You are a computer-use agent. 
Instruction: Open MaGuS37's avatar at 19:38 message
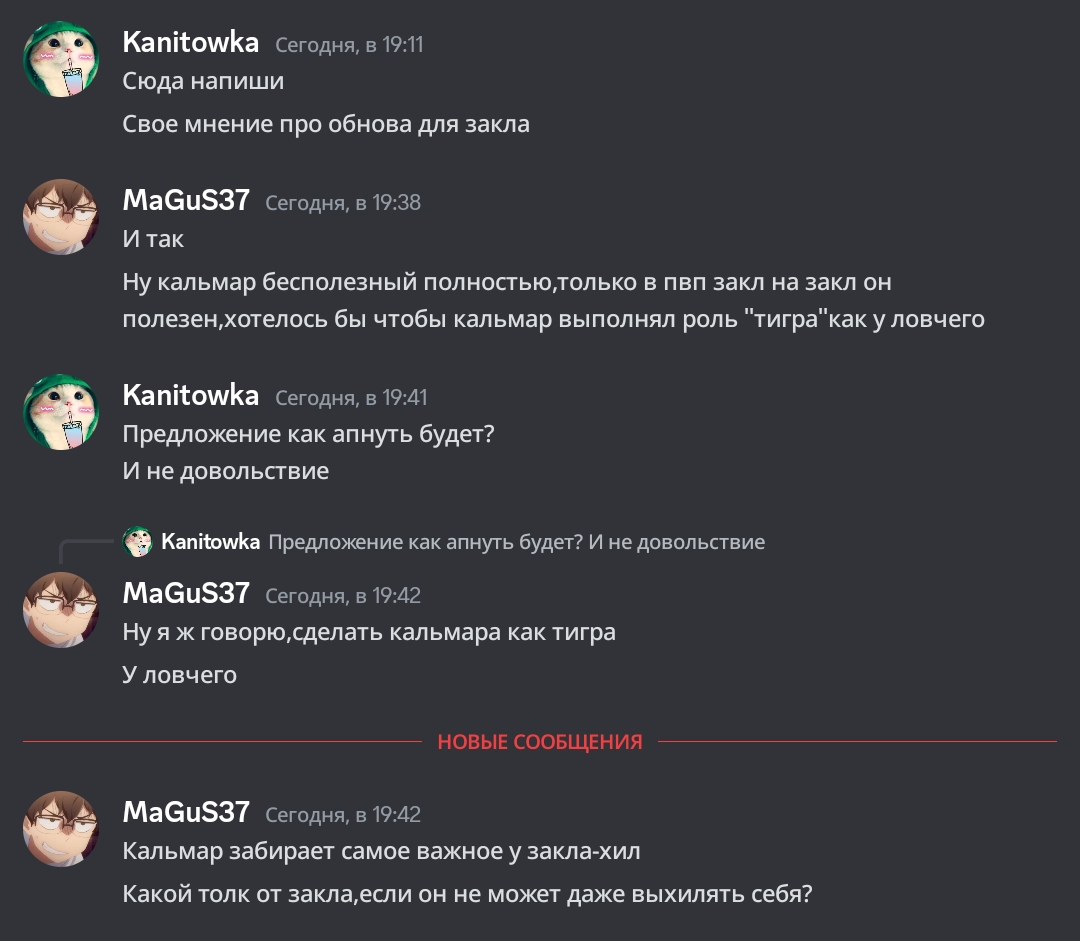[x=61, y=217]
